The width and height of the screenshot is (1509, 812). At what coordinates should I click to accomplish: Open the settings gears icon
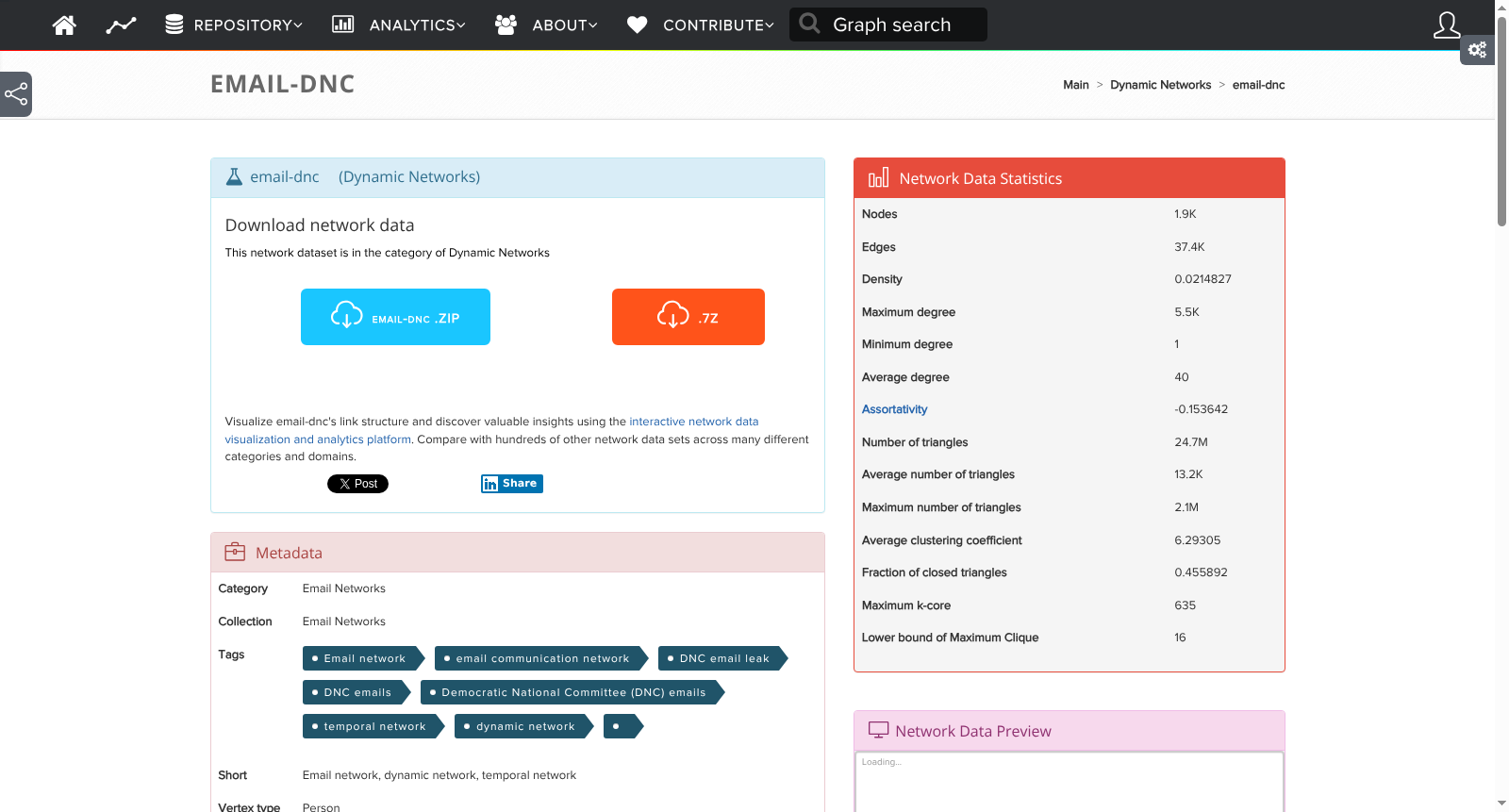1477,50
